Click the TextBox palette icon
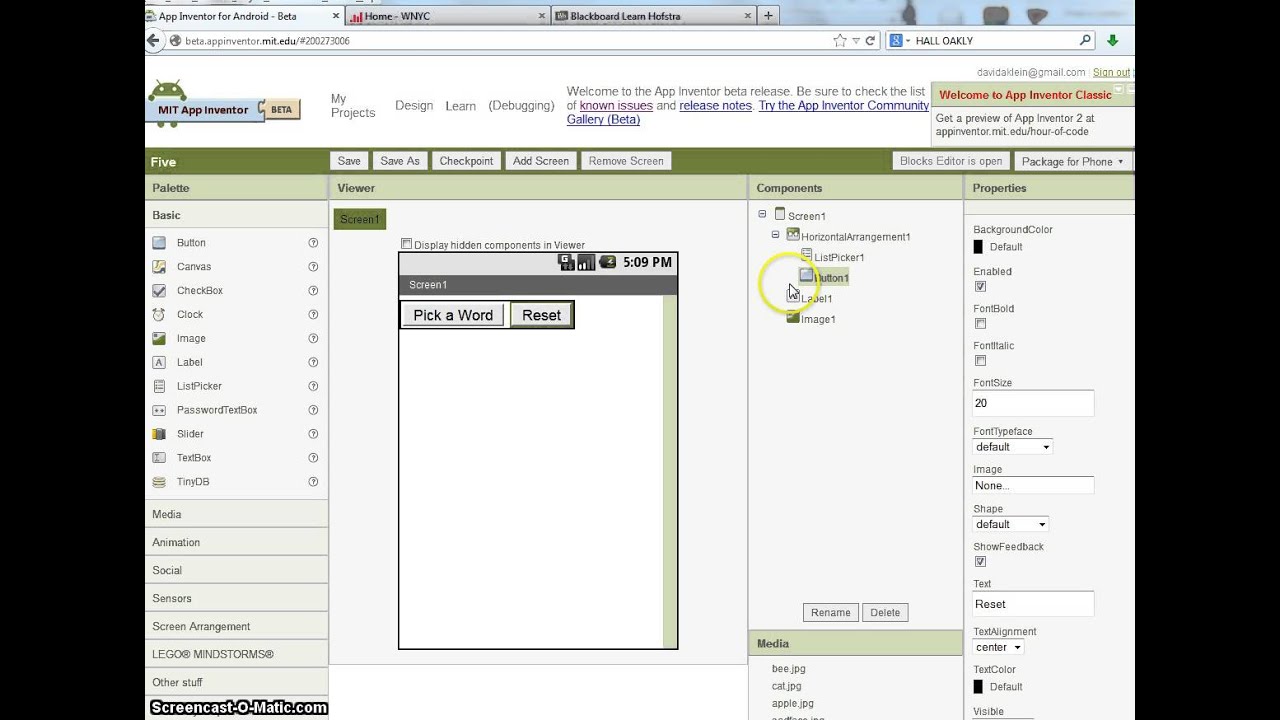Viewport: 1280px width, 720px height. (159, 458)
